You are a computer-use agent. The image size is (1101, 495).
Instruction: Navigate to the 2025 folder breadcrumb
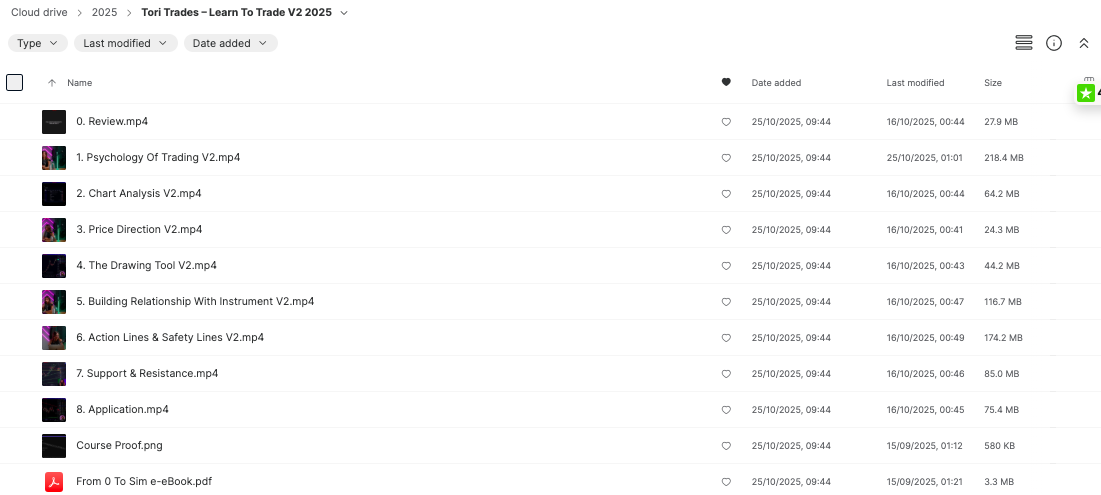[x=104, y=13]
